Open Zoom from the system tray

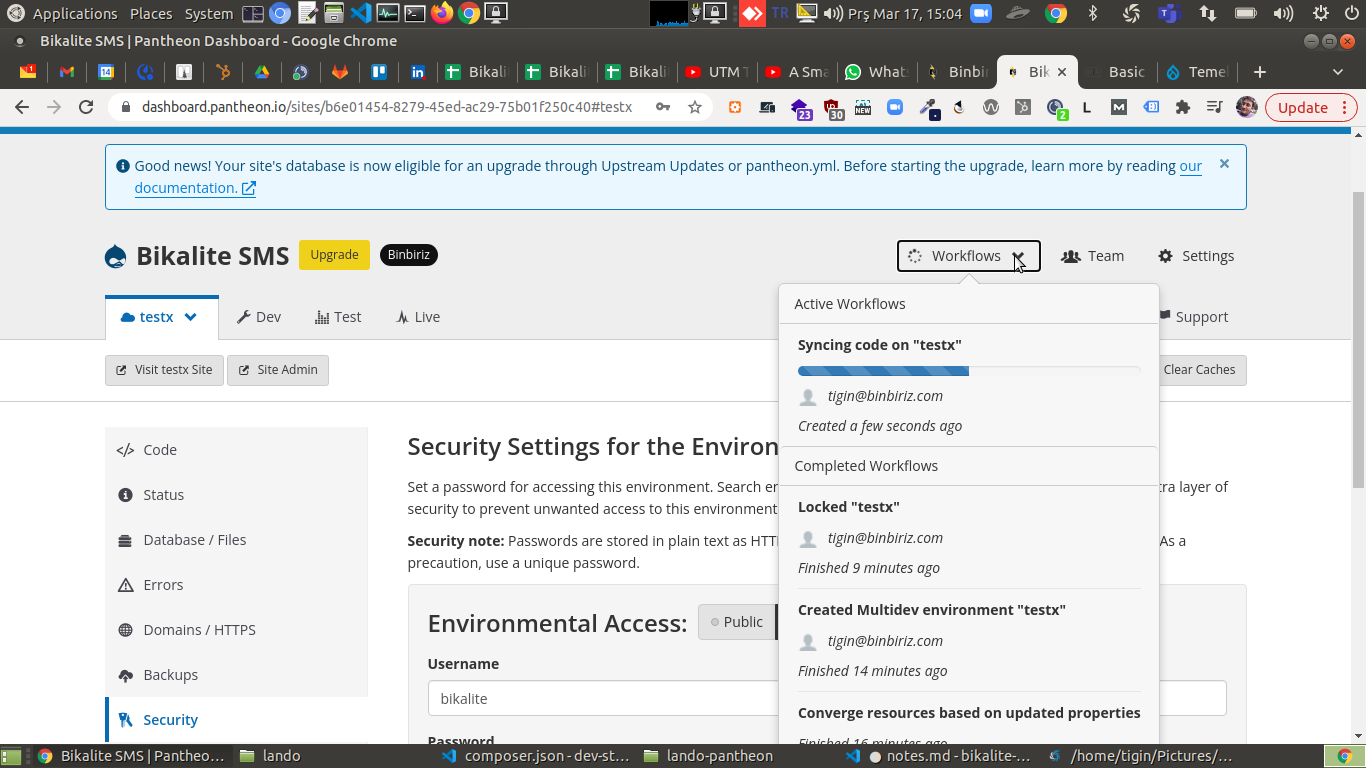pyautogui.click(x=980, y=13)
